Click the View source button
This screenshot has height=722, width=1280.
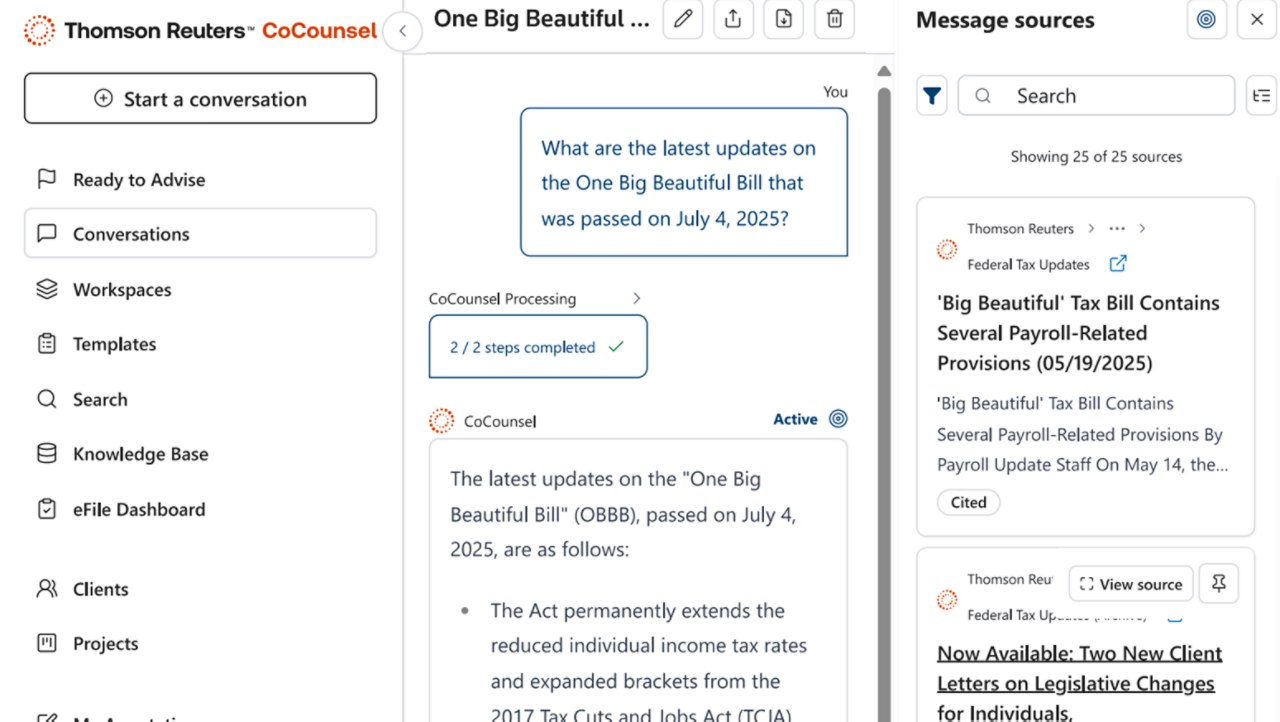[x=1131, y=584]
